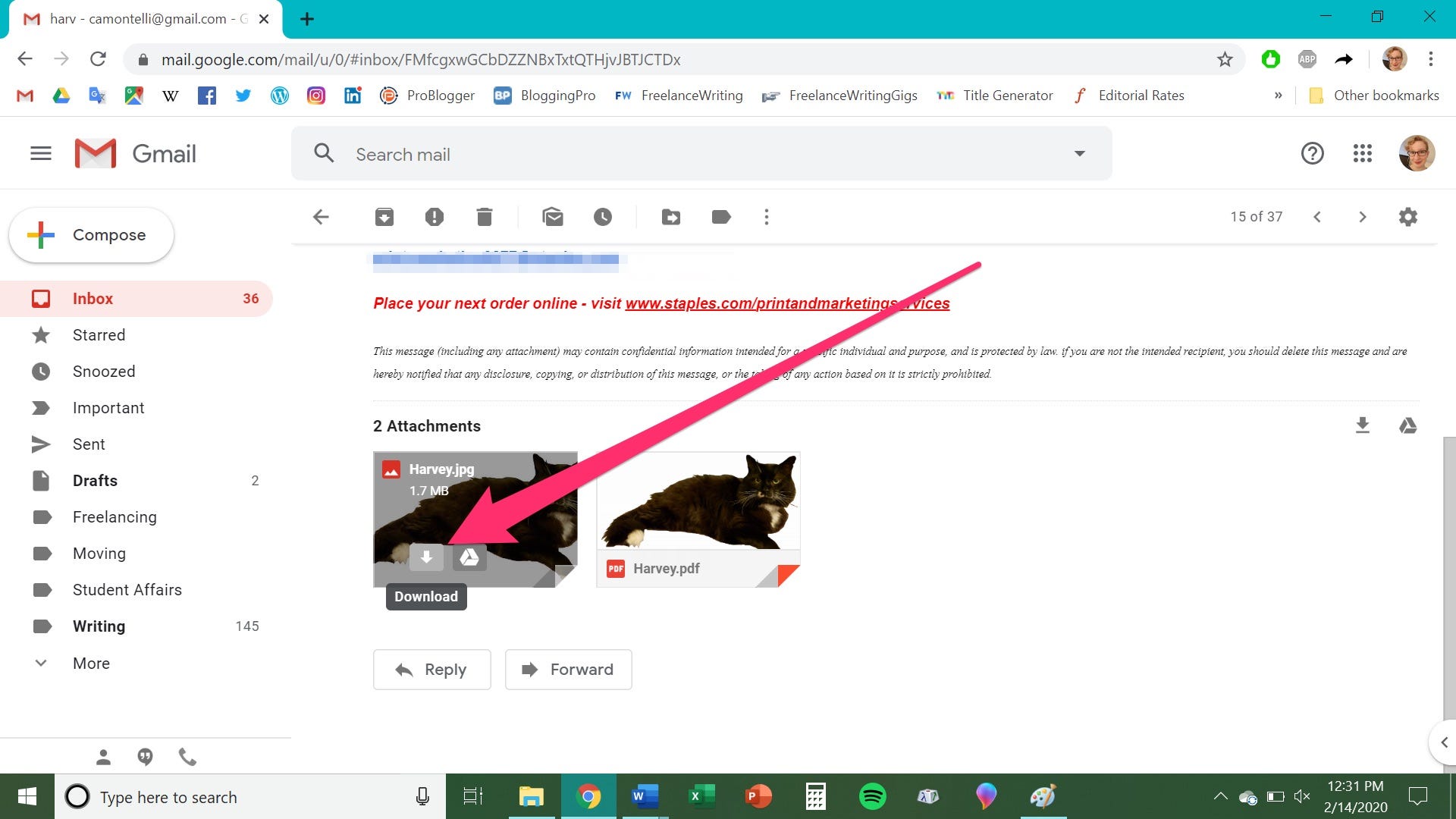Download all attachments at once
This screenshot has height=819, width=1456.
(1362, 425)
